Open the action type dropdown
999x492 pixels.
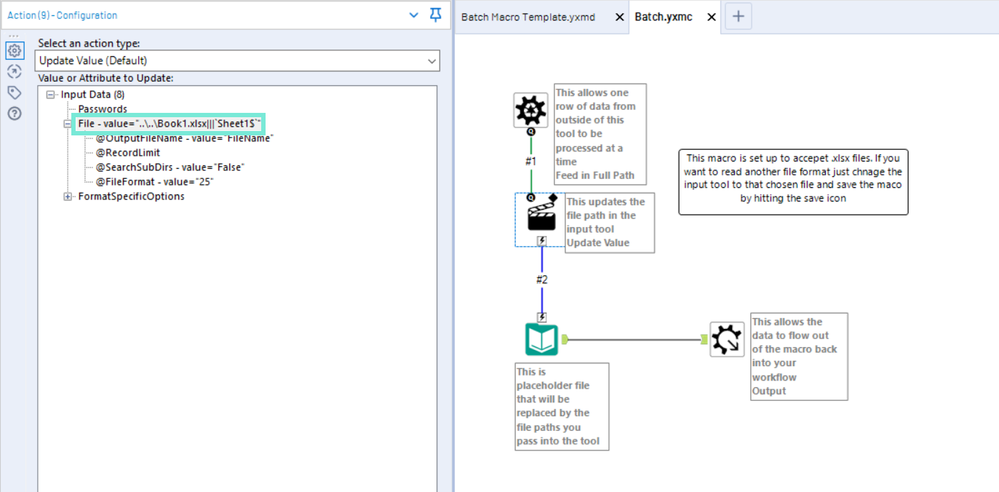pos(237,61)
